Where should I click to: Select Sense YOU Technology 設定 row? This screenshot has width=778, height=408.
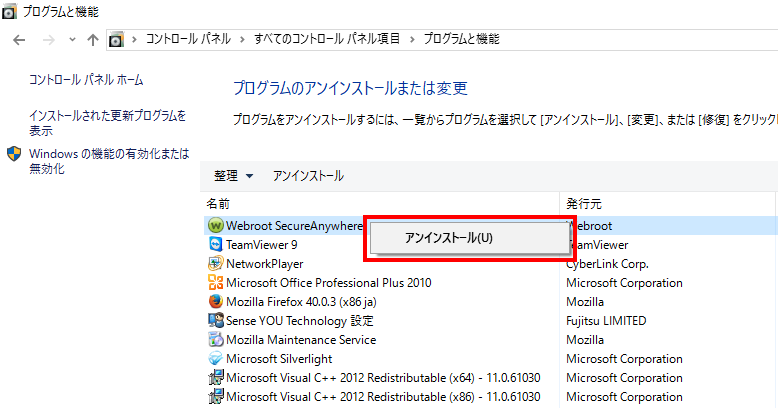[300, 321]
